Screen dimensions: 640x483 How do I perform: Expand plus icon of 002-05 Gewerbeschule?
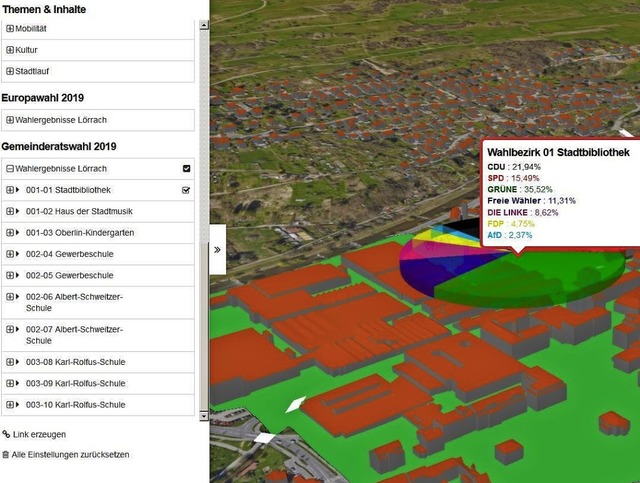pyautogui.click(x=10, y=275)
